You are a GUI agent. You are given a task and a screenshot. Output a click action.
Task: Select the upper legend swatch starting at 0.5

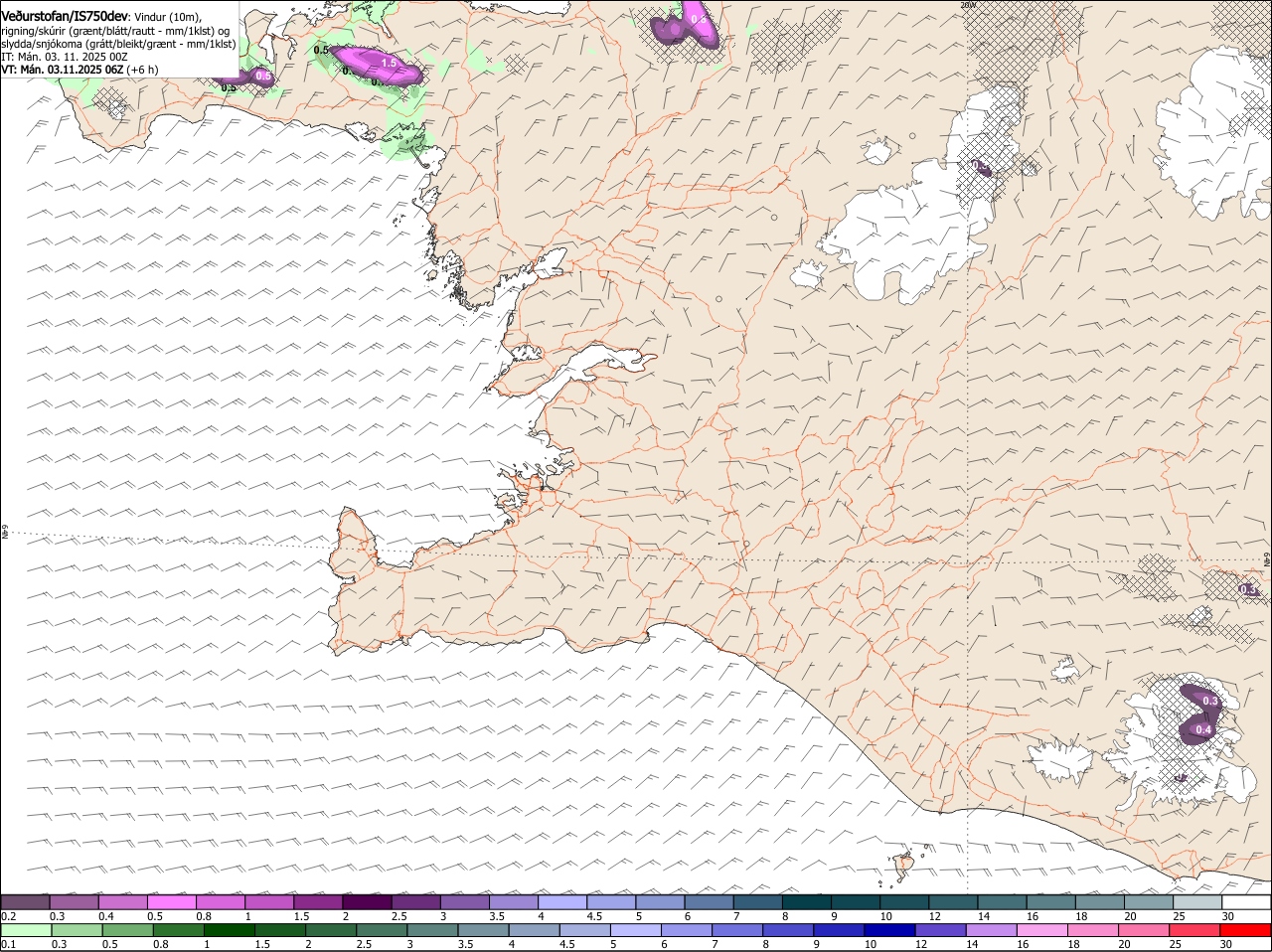pos(171,901)
